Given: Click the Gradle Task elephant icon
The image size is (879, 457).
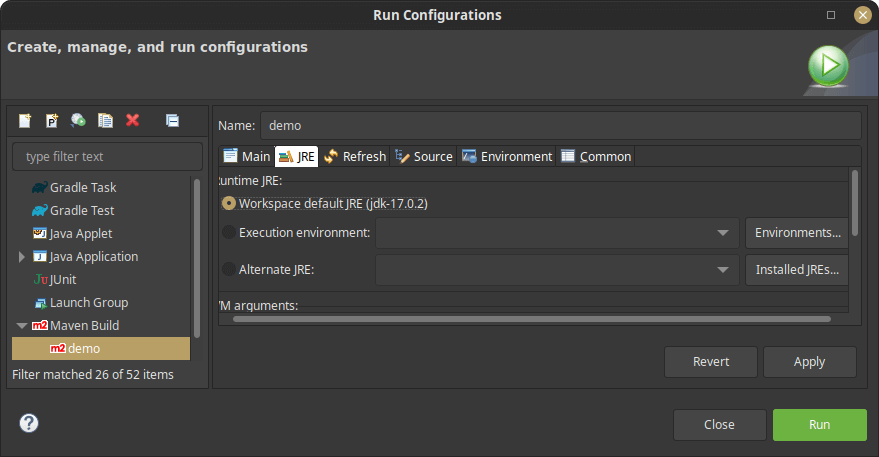Looking at the screenshot, I should (40, 187).
